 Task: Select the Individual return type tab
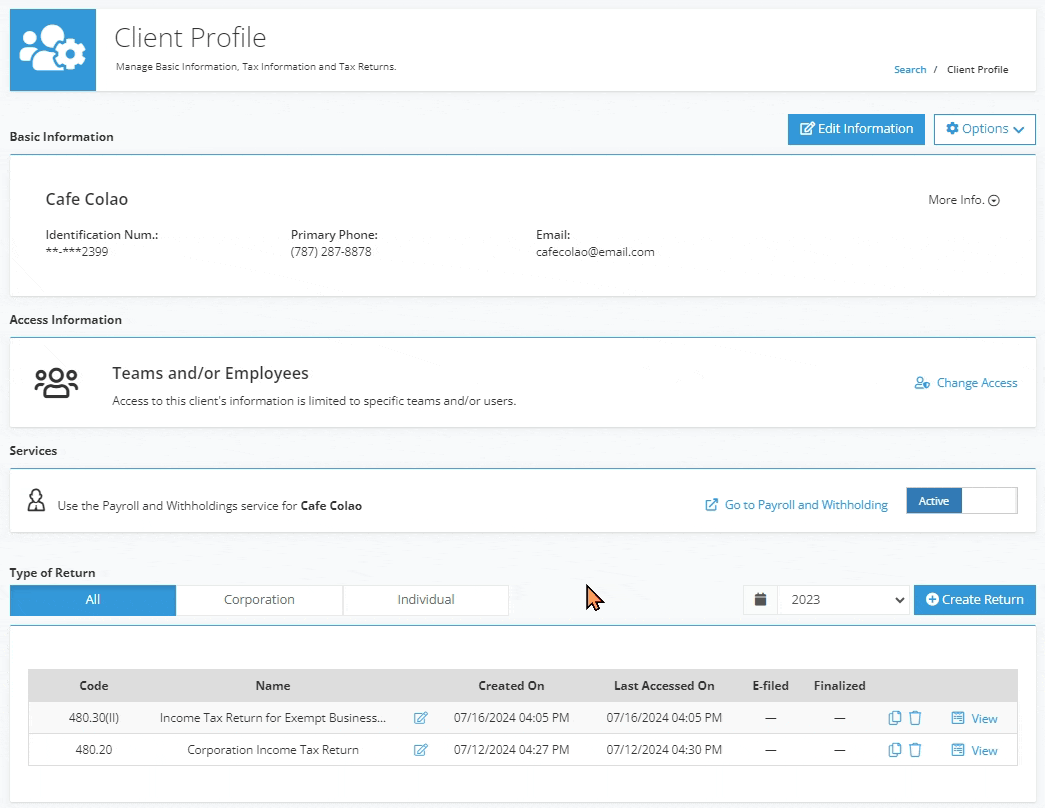(425, 600)
